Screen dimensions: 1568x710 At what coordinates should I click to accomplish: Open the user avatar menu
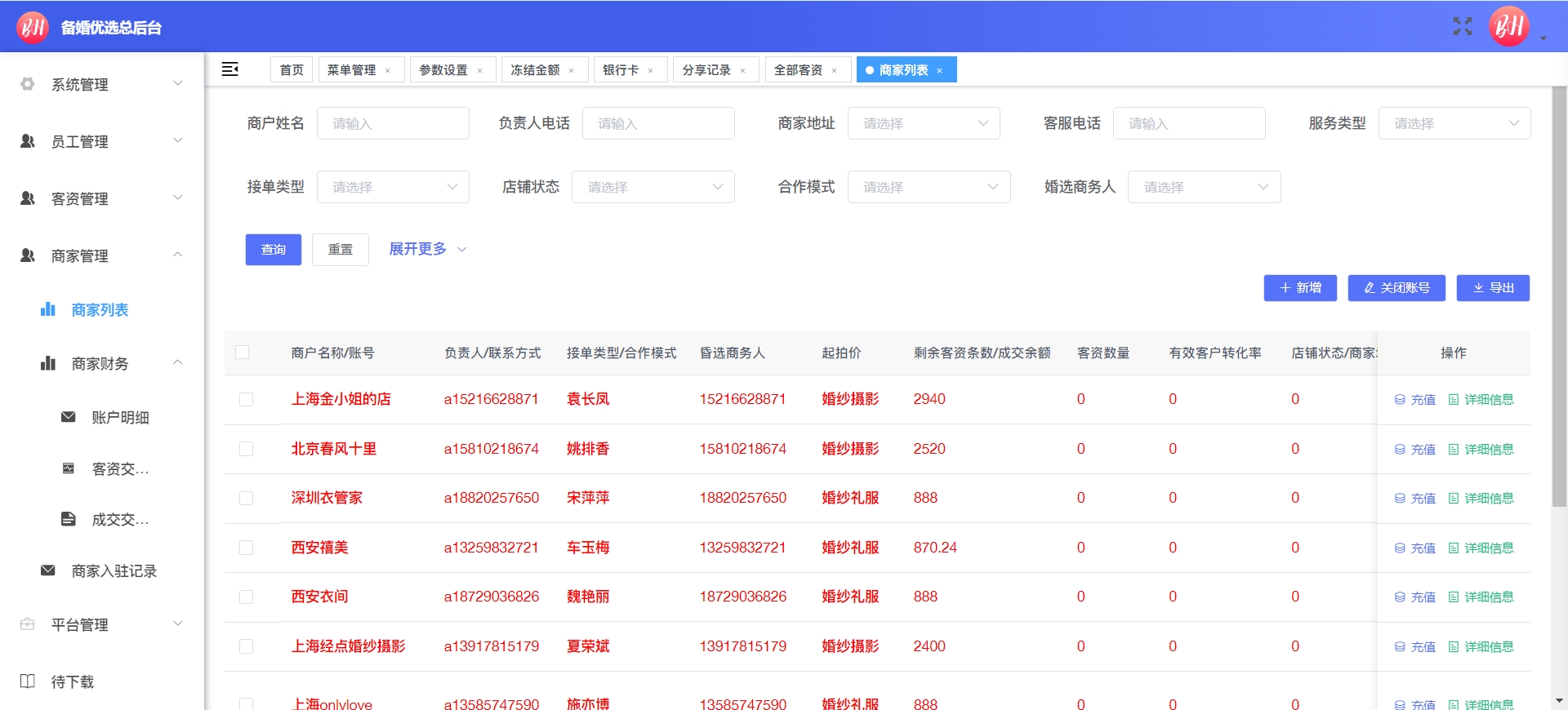pyautogui.click(x=1509, y=26)
